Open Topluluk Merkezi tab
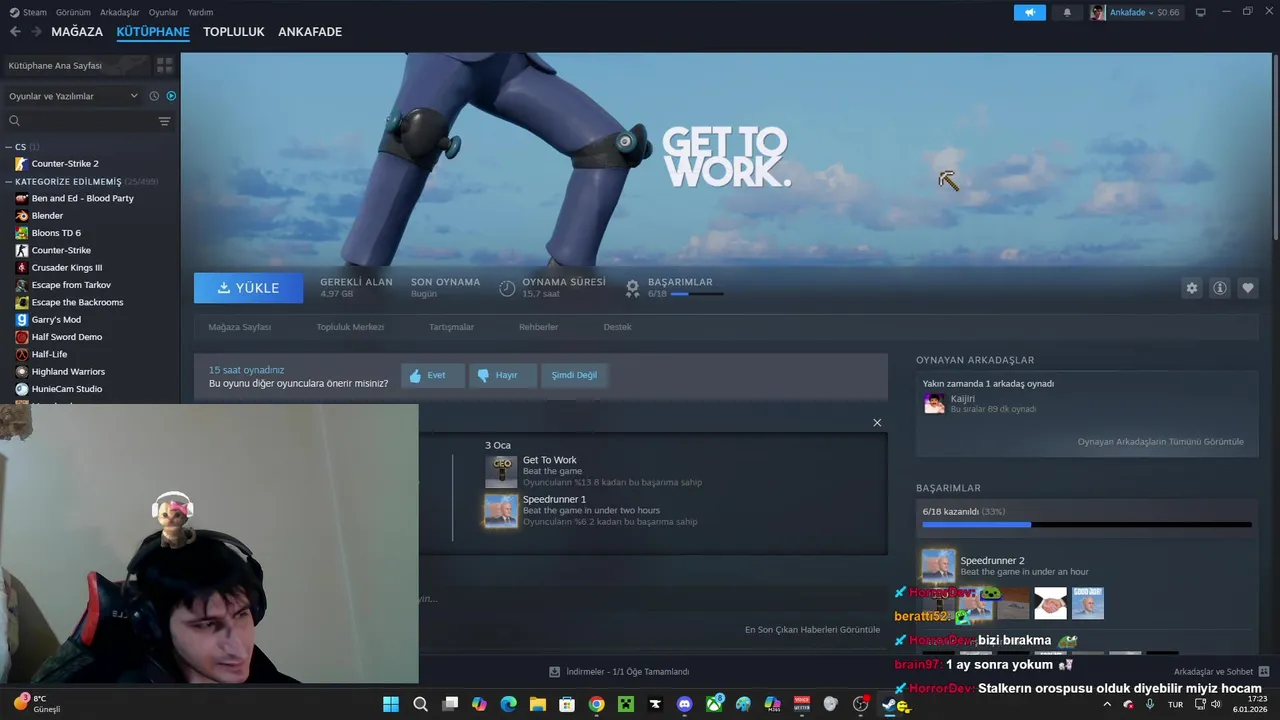The height and width of the screenshot is (720, 1280). click(x=350, y=327)
